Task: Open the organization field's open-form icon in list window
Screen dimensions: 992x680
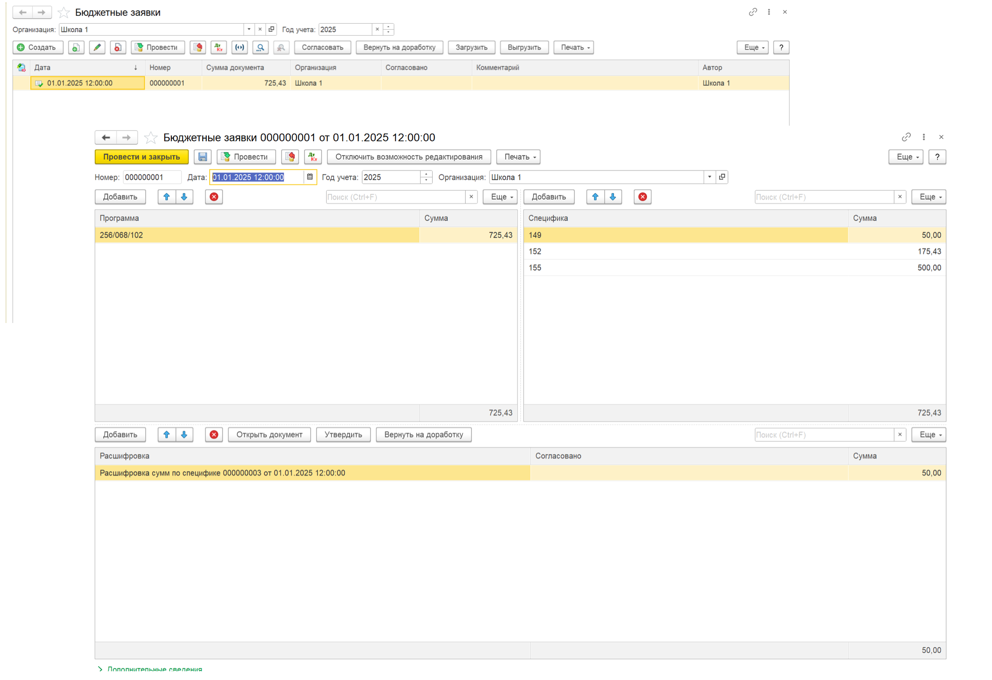Action: coord(271,29)
